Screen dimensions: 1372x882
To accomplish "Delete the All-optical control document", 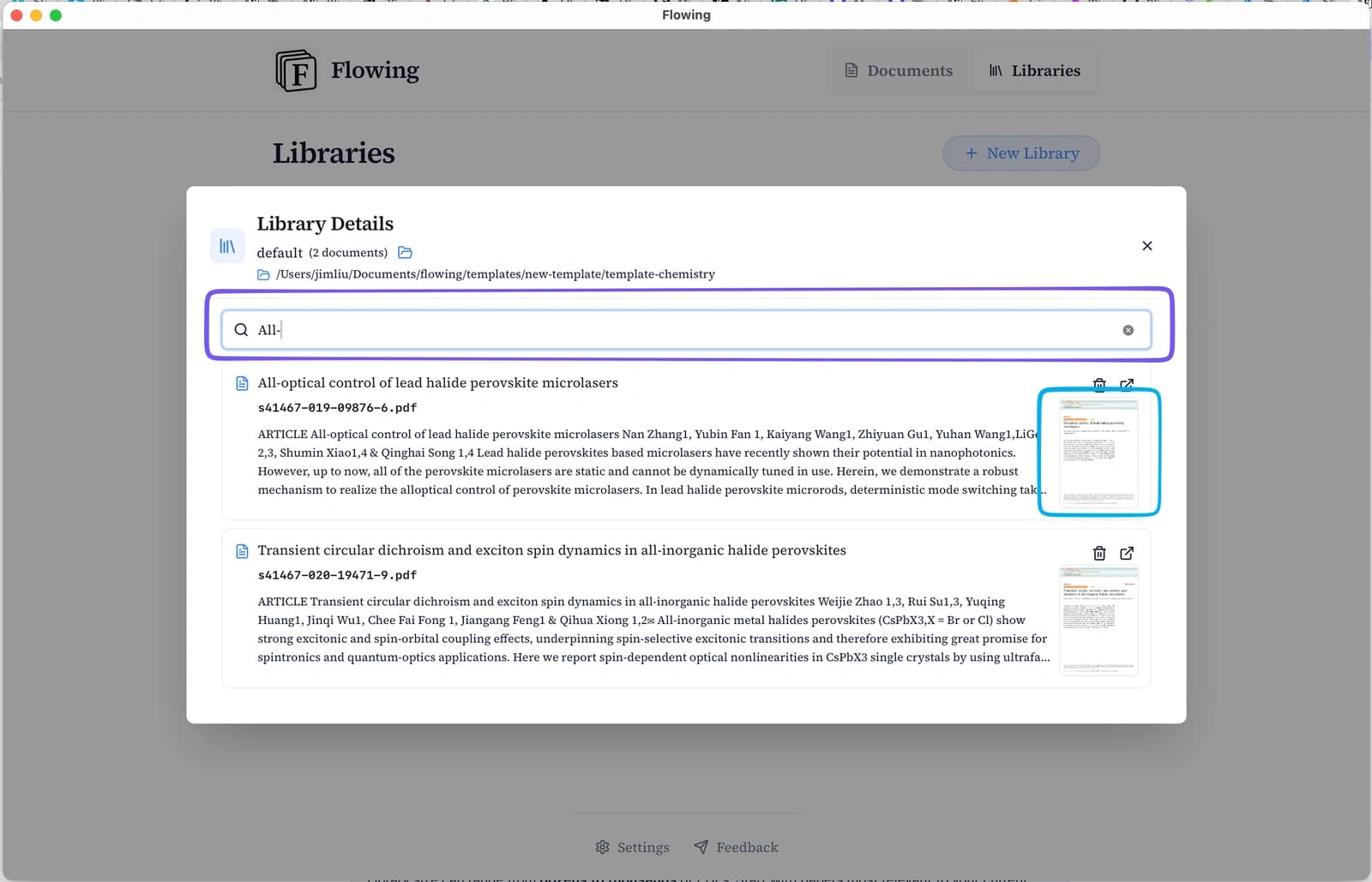I will pos(1099,384).
